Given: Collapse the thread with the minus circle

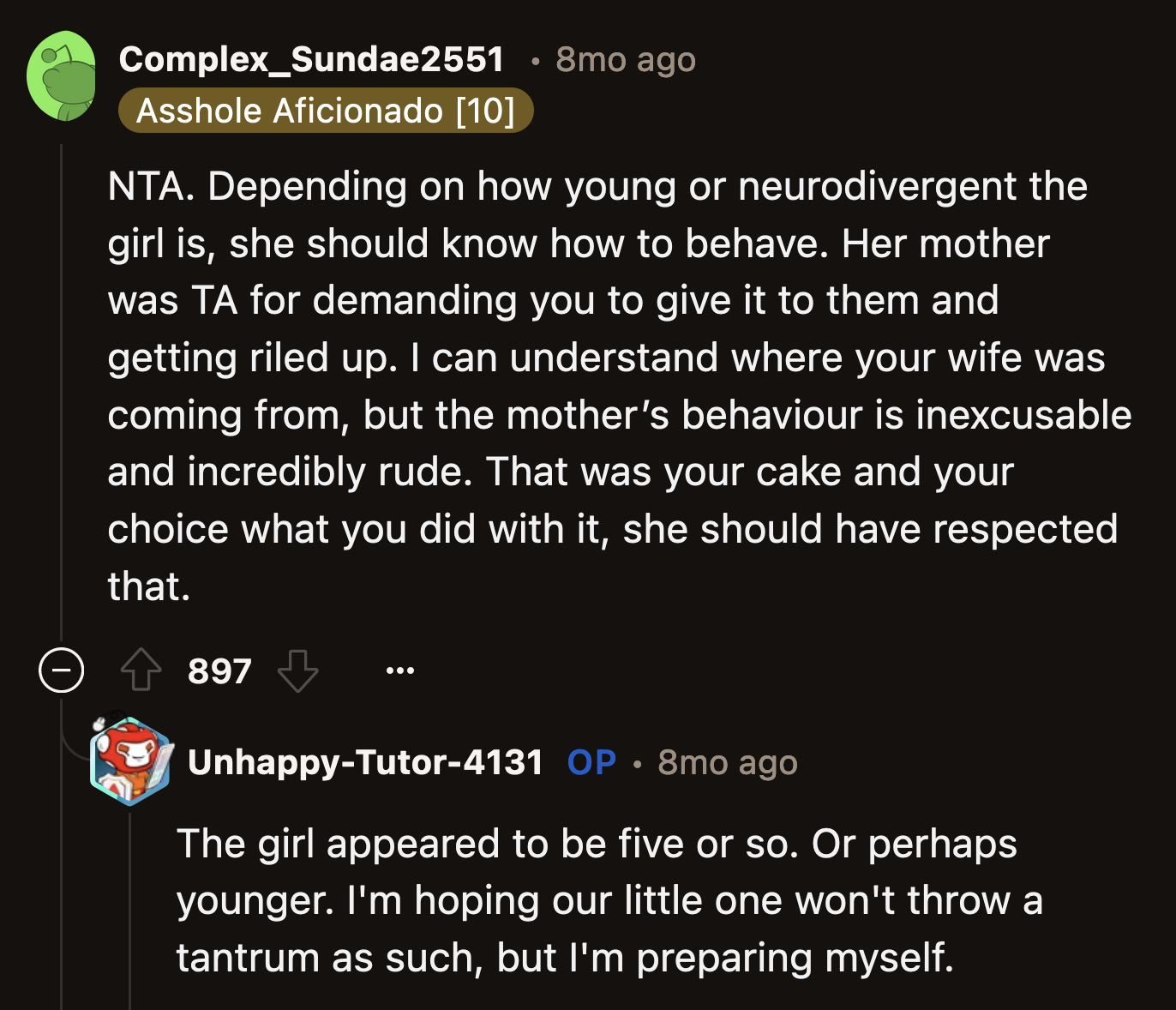Looking at the screenshot, I should [x=62, y=670].
